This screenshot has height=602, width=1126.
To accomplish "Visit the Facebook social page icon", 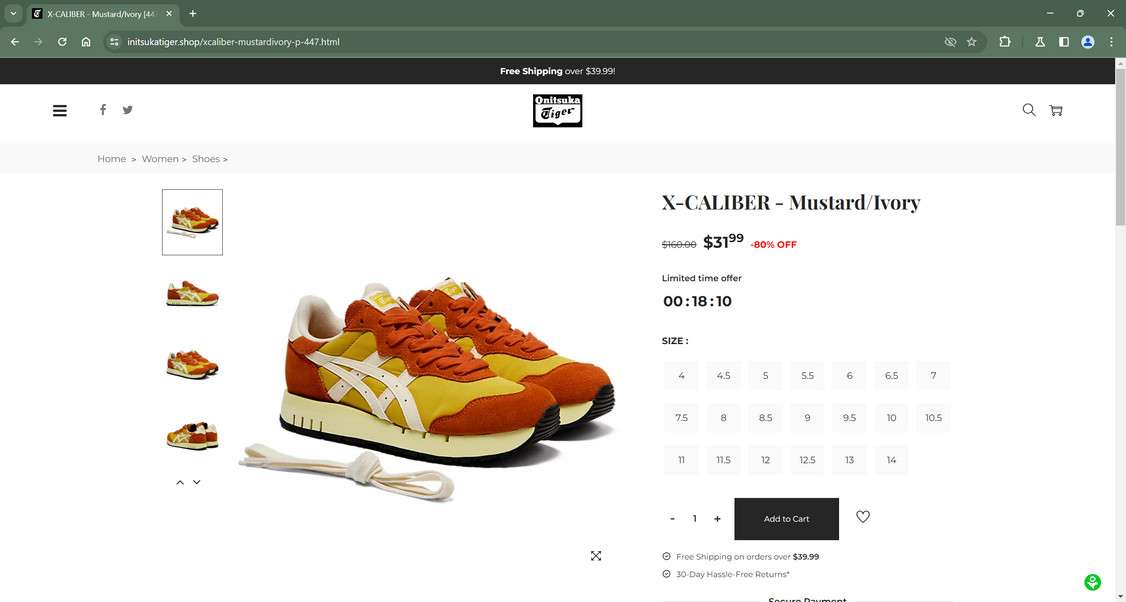I will pyautogui.click(x=103, y=110).
